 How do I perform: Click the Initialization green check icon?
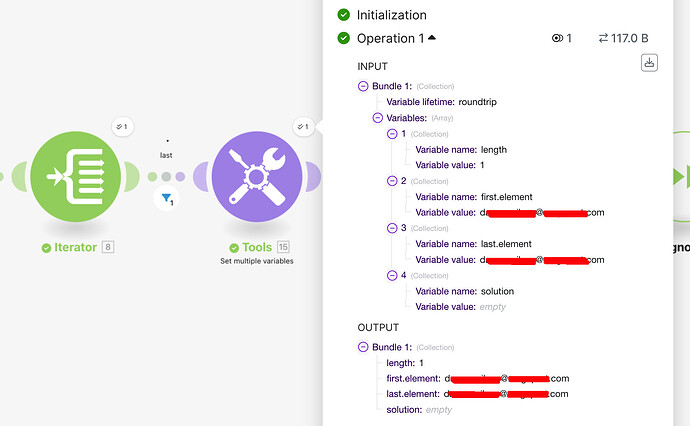coord(344,15)
